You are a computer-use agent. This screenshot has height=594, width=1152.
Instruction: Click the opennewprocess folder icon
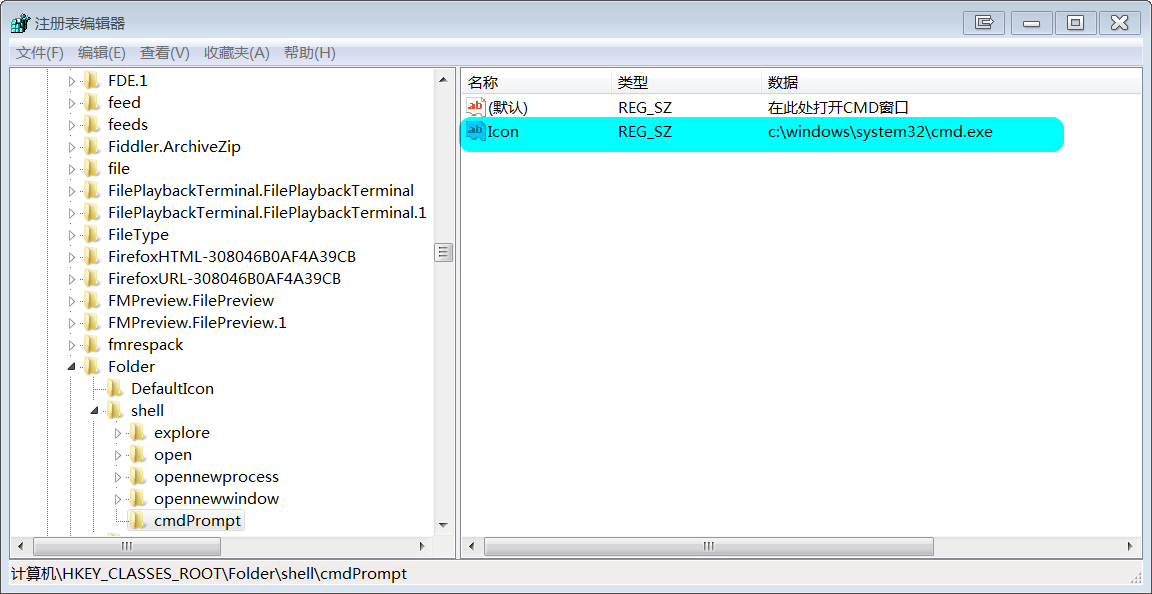[x=138, y=476]
